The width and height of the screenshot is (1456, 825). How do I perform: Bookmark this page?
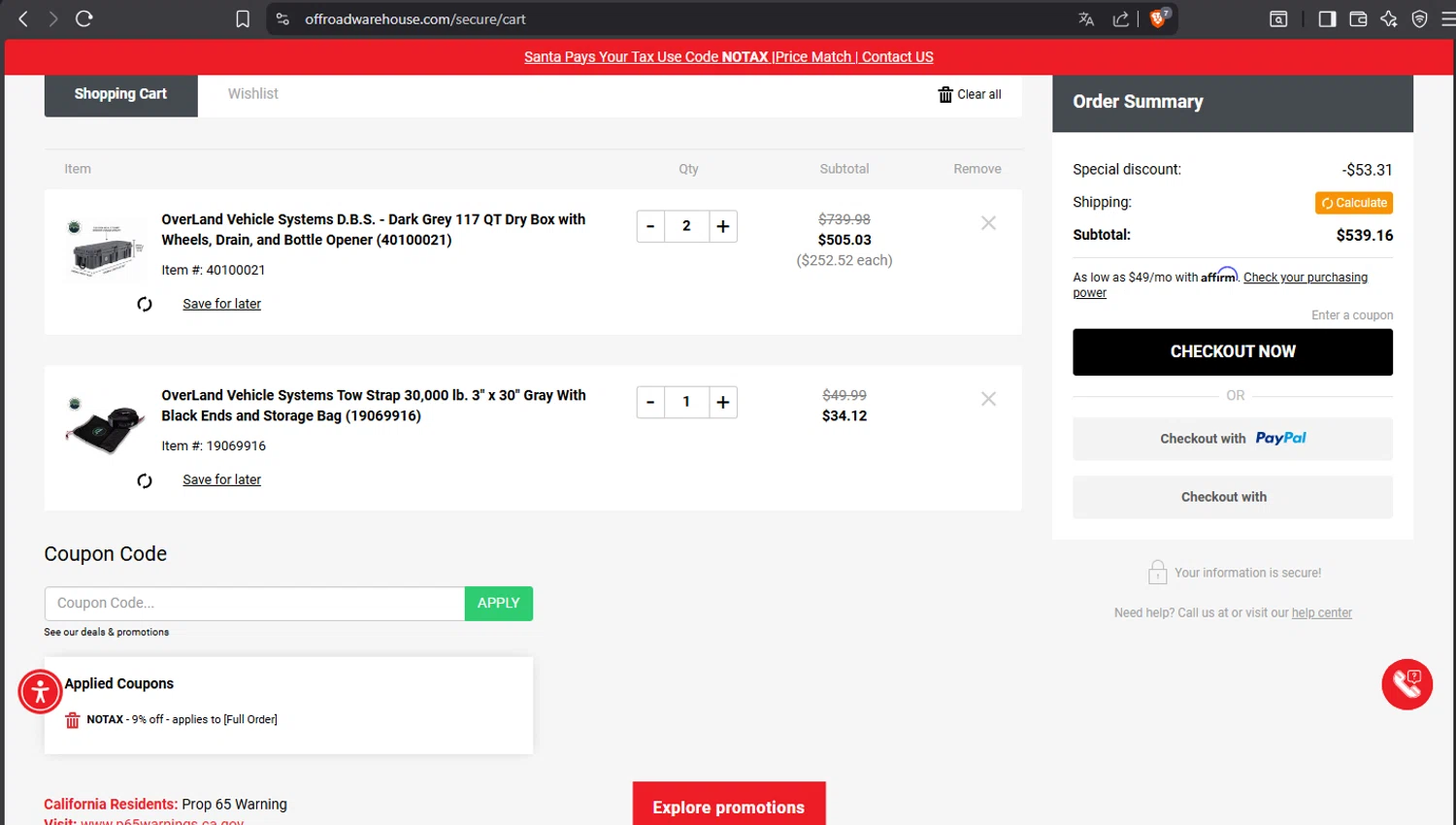pyautogui.click(x=243, y=18)
